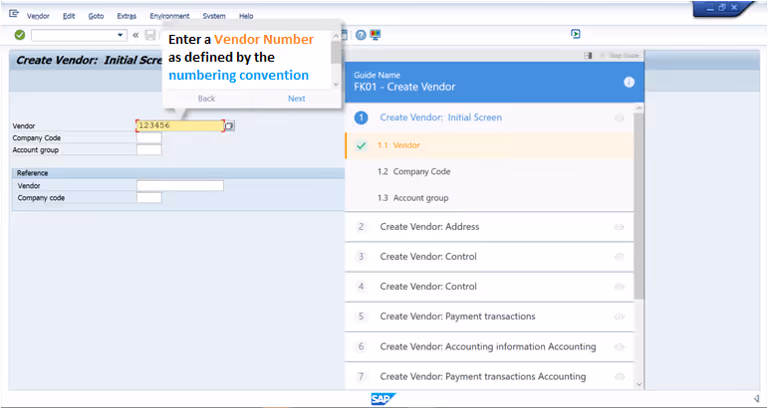Click the green arrow session icon
Image resolution: width=768 pixels, height=408 pixels.
pyautogui.click(x=576, y=34)
